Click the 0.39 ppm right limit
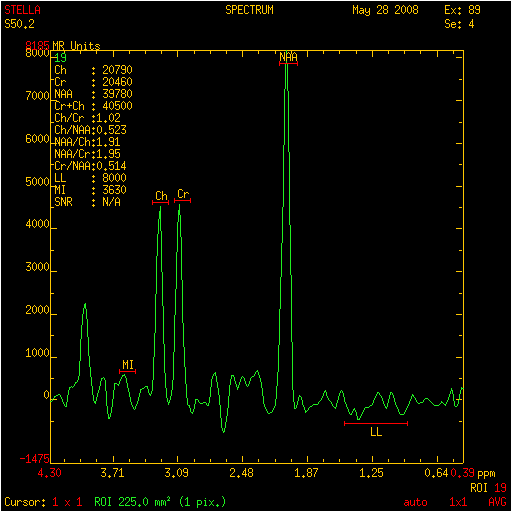The width and height of the screenshot is (512, 512). click(x=462, y=473)
